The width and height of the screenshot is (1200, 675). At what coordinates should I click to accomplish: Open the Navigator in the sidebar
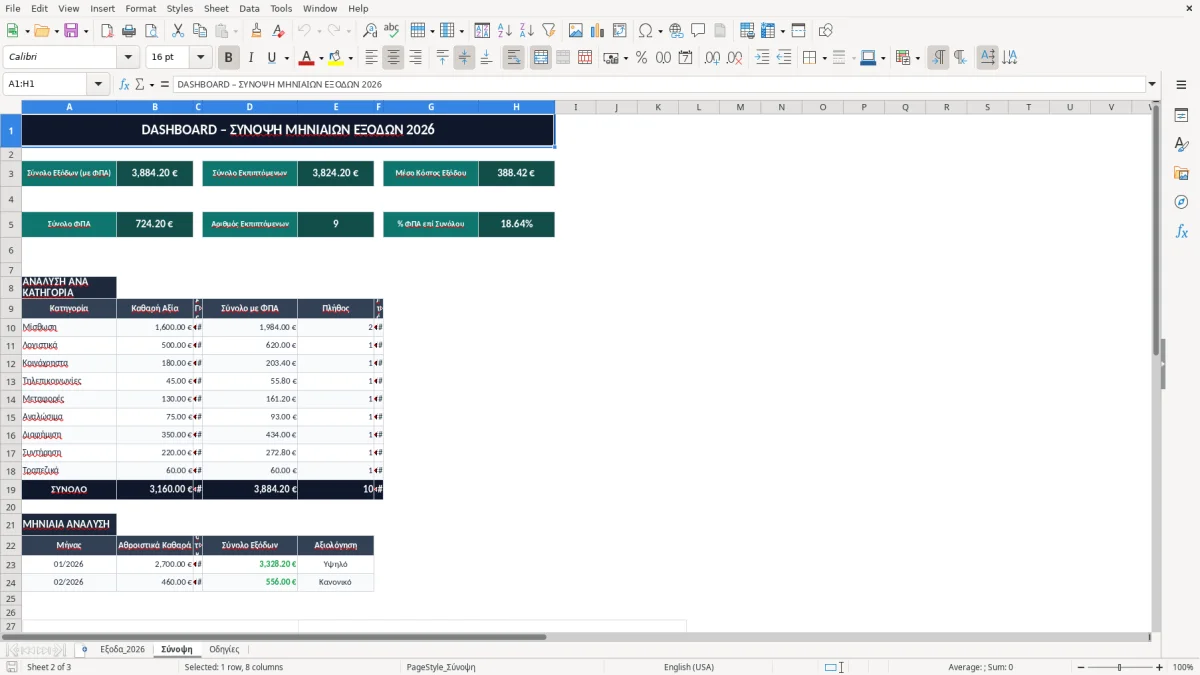pyautogui.click(x=1181, y=202)
